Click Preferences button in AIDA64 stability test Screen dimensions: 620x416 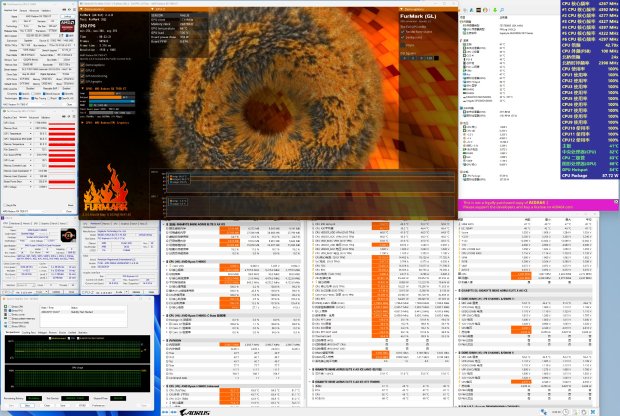(98, 405)
